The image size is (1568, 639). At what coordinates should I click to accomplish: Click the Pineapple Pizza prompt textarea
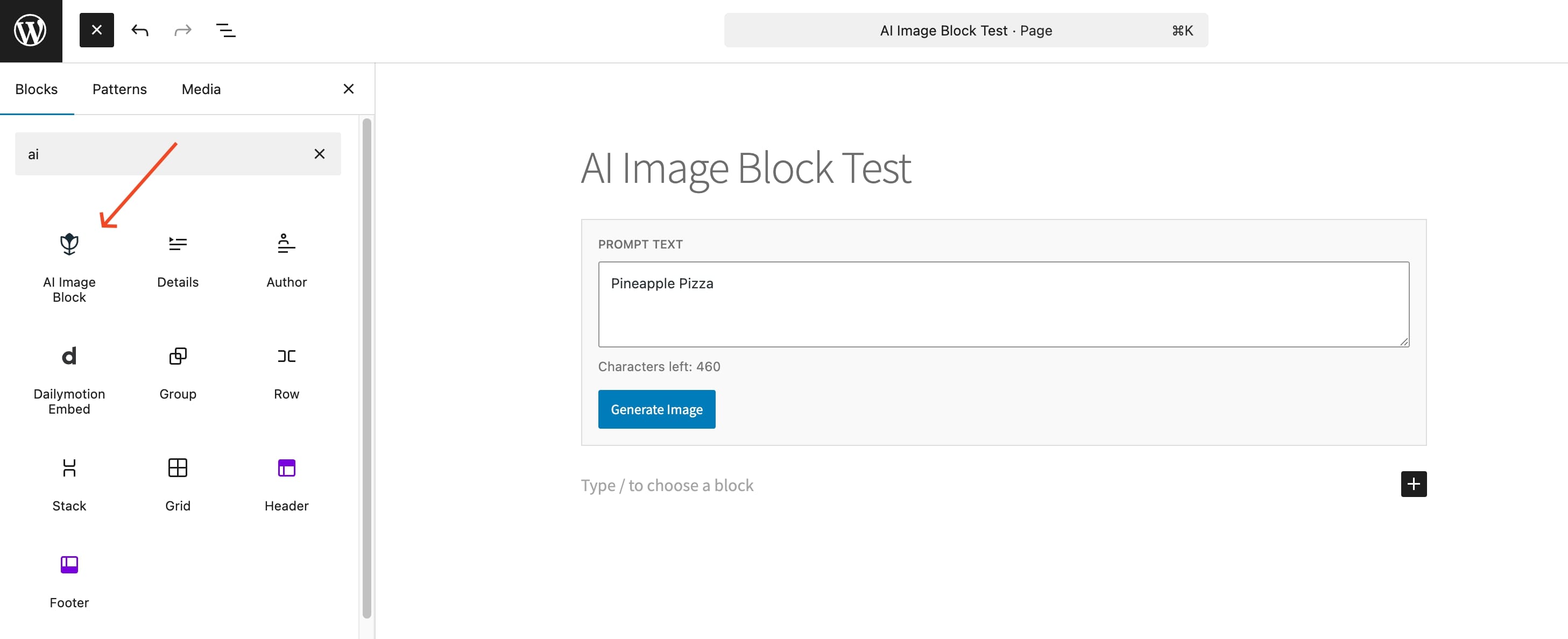[1004, 304]
